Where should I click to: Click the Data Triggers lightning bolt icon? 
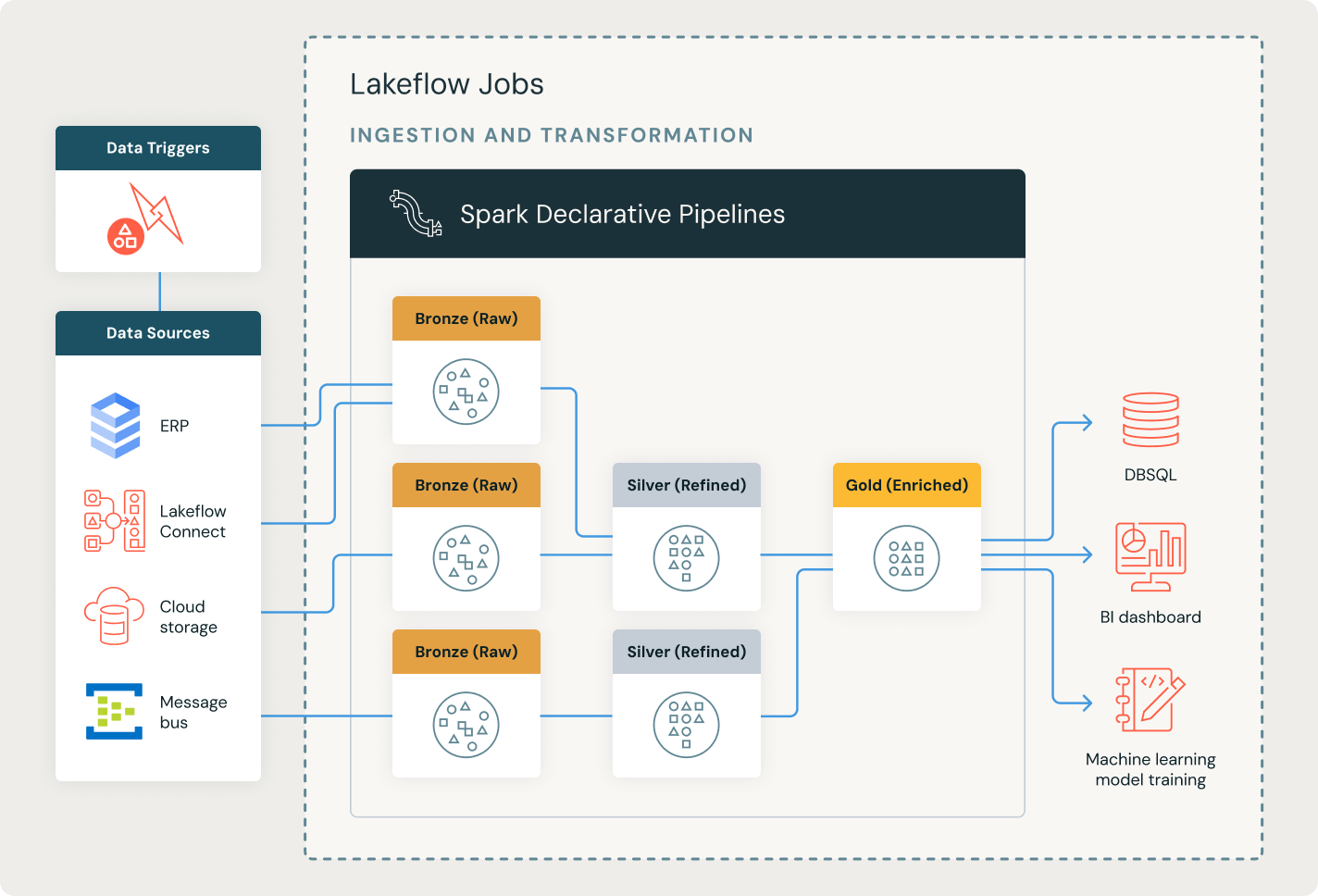click(x=145, y=218)
